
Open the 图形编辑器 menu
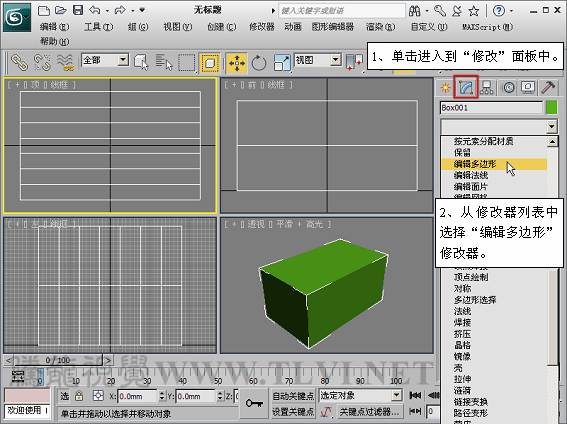click(333, 27)
